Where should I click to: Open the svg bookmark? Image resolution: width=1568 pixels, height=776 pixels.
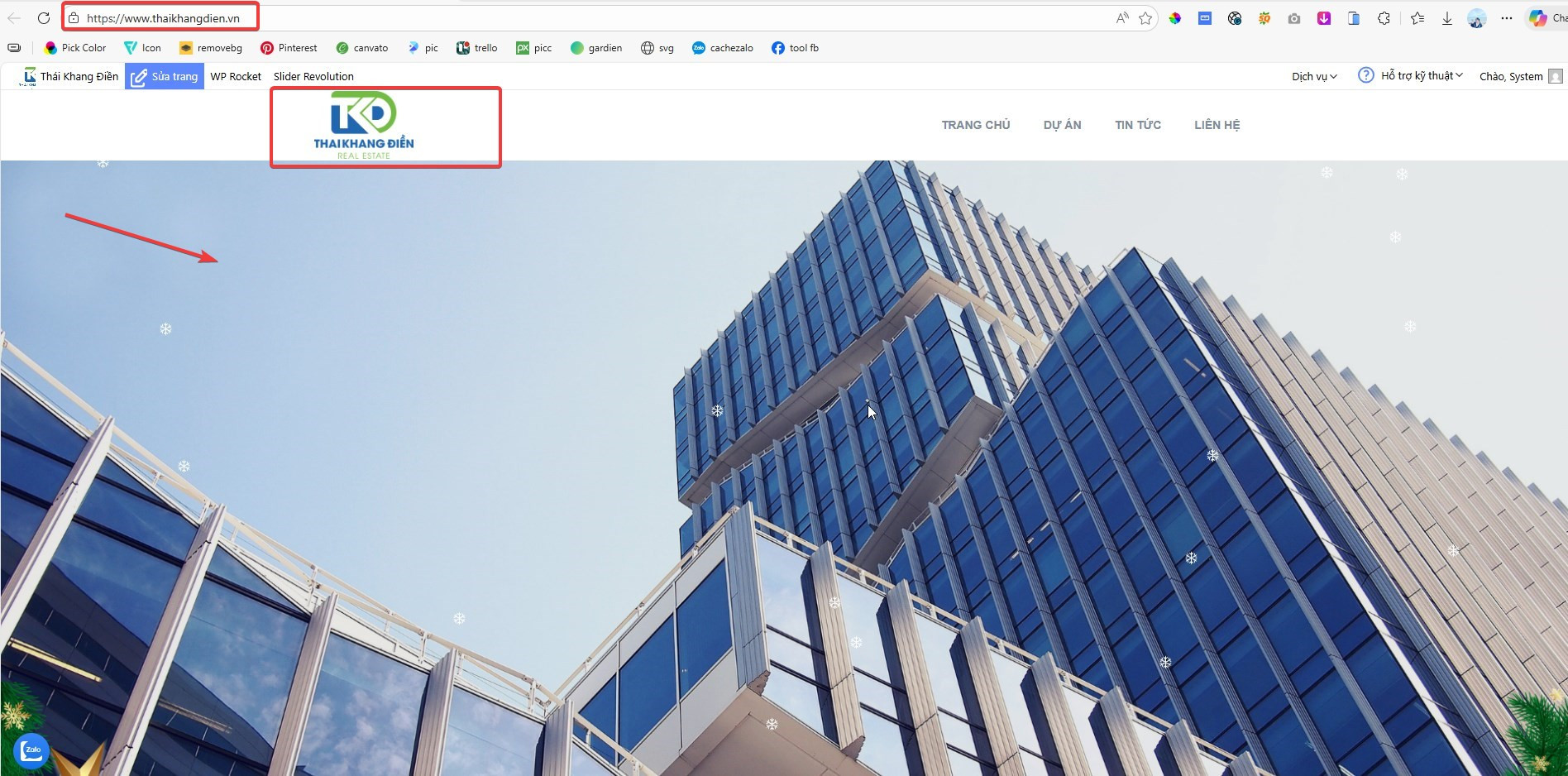pos(657,48)
